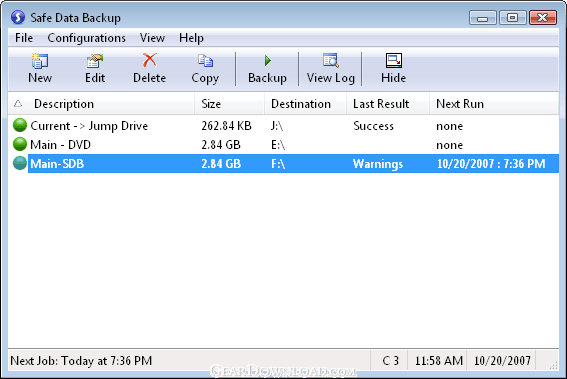Click the sort arrow status column header

pos(18,104)
